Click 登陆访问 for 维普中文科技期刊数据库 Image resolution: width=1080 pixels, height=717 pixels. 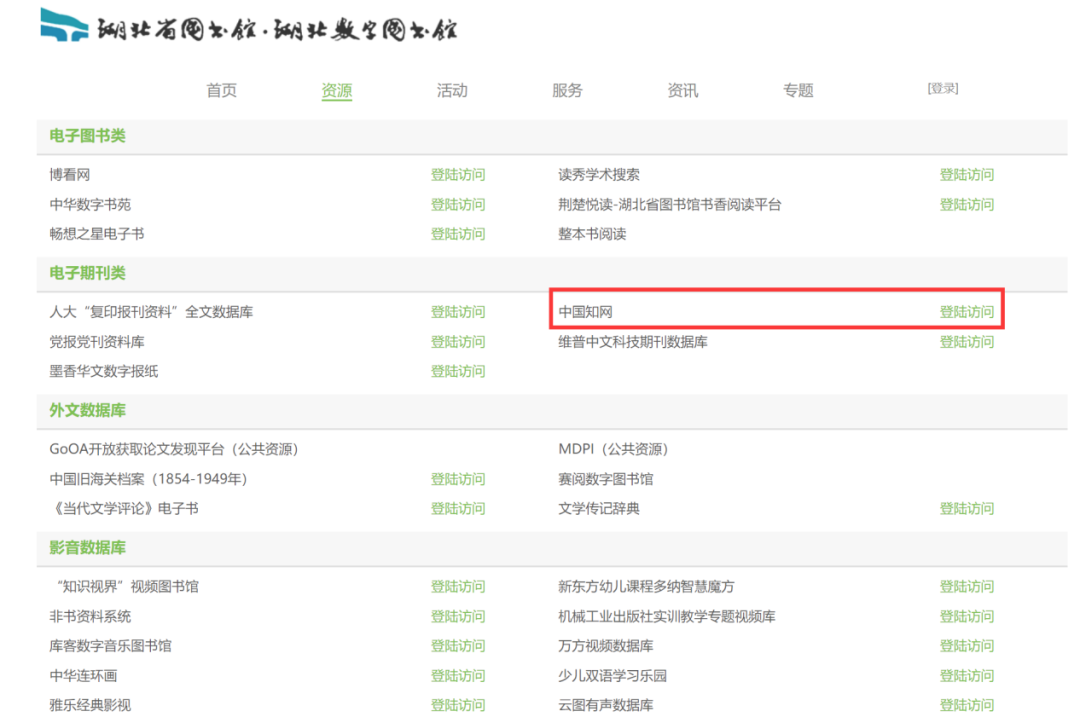pyautogui.click(x=967, y=342)
